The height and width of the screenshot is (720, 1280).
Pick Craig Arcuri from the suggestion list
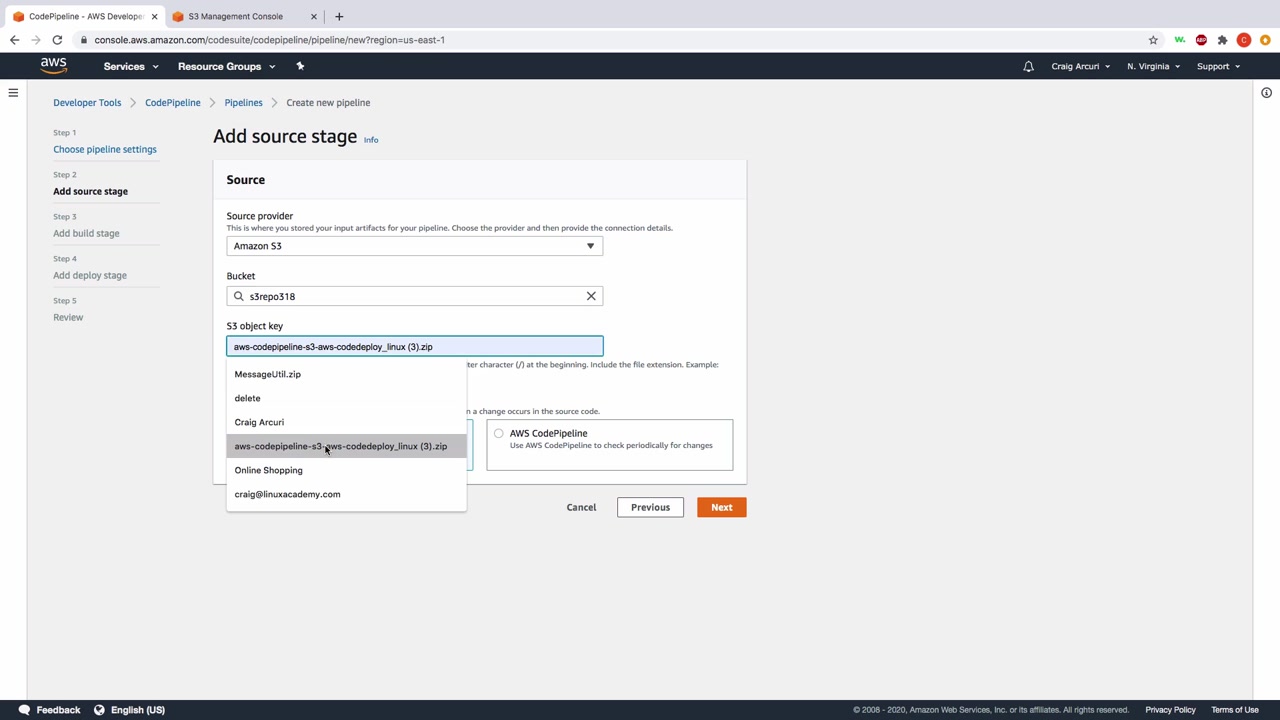pyautogui.click(x=346, y=422)
